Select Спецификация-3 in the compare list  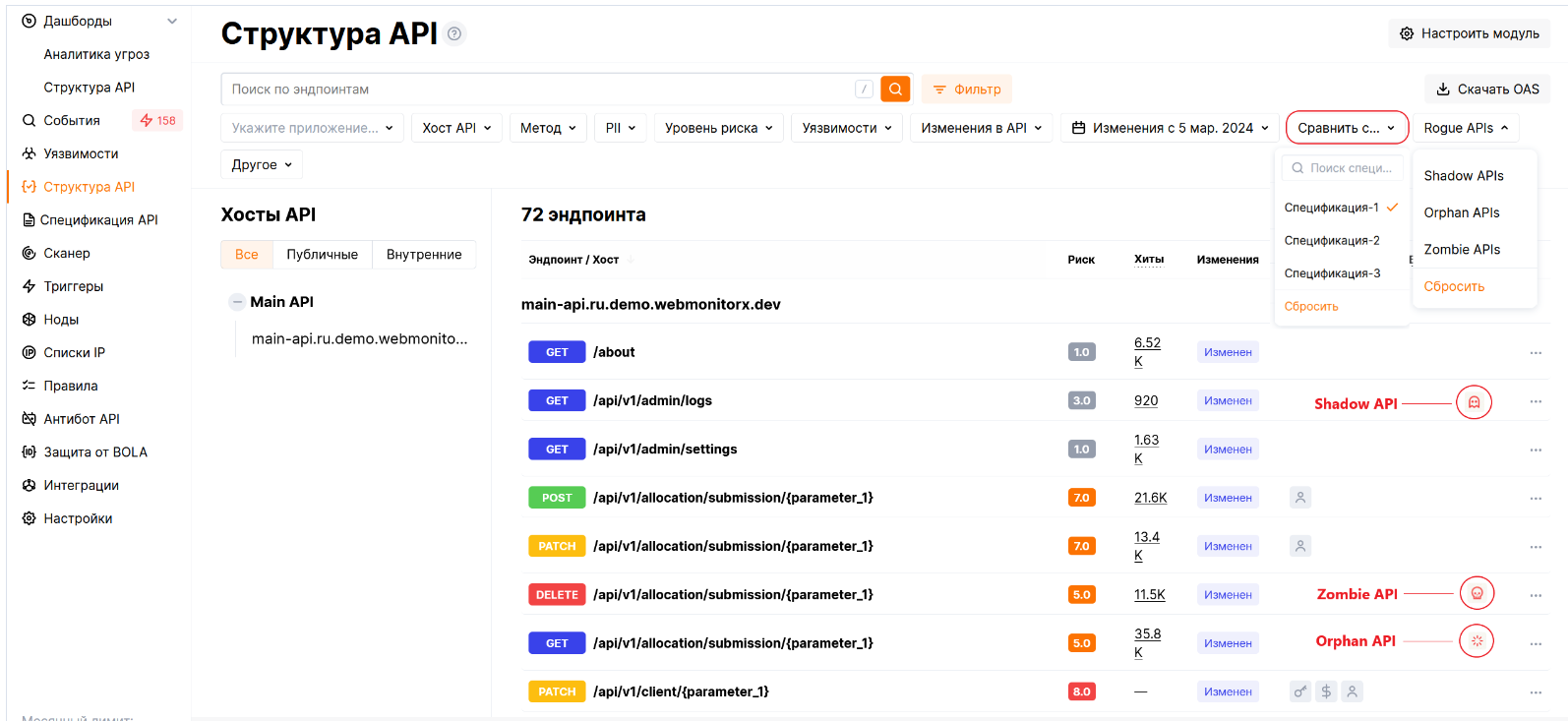pyautogui.click(x=1341, y=273)
